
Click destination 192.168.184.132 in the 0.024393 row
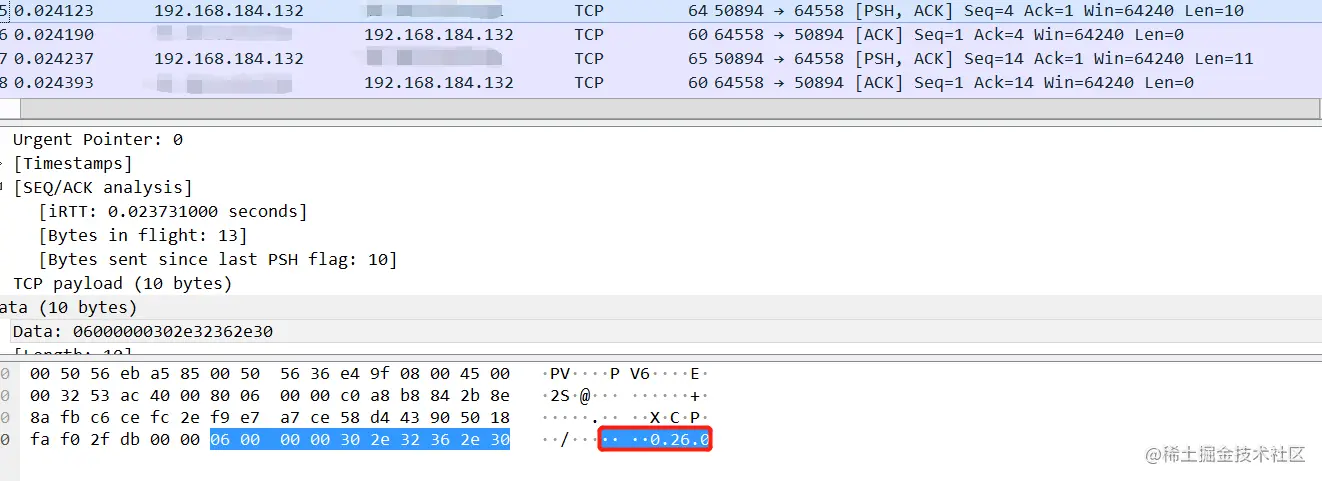pyautogui.click(x=439, y=83)
